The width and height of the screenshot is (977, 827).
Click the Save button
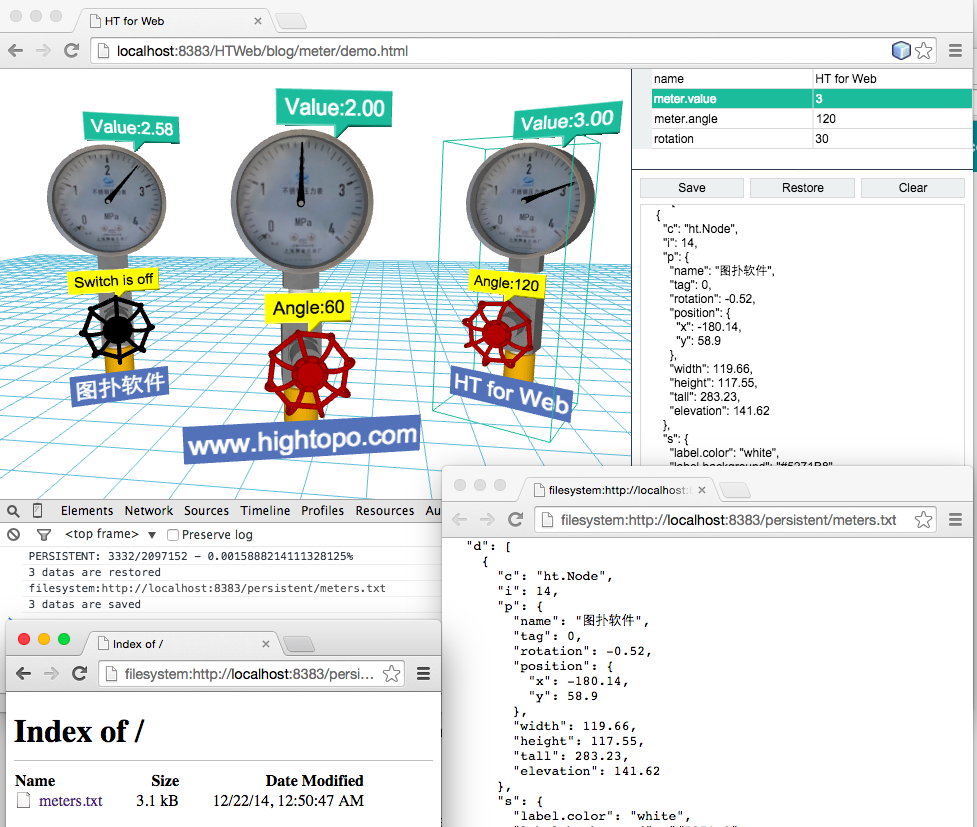pos(691,187)
